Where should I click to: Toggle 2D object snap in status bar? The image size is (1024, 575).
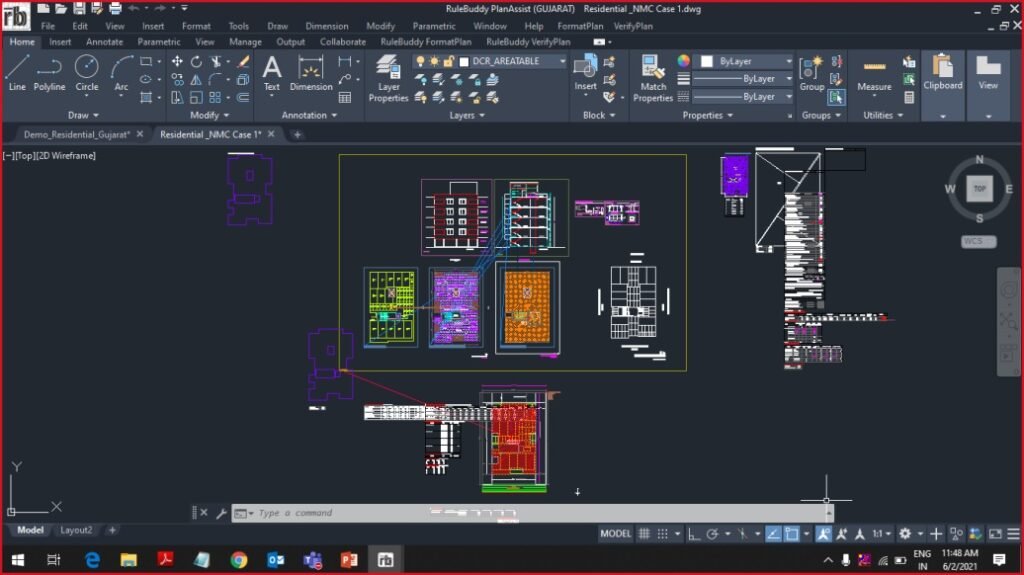(x=792, y=534)
